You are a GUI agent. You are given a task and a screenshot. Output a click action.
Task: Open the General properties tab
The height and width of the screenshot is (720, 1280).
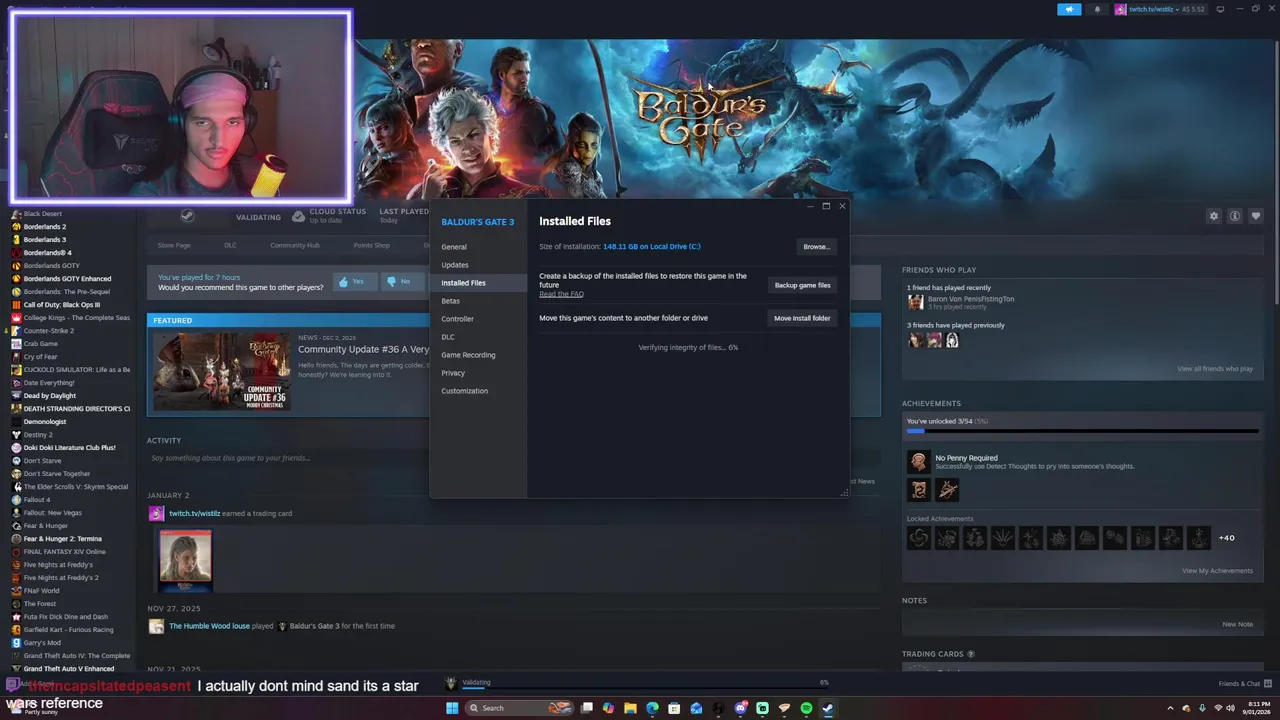click(454, 247)
